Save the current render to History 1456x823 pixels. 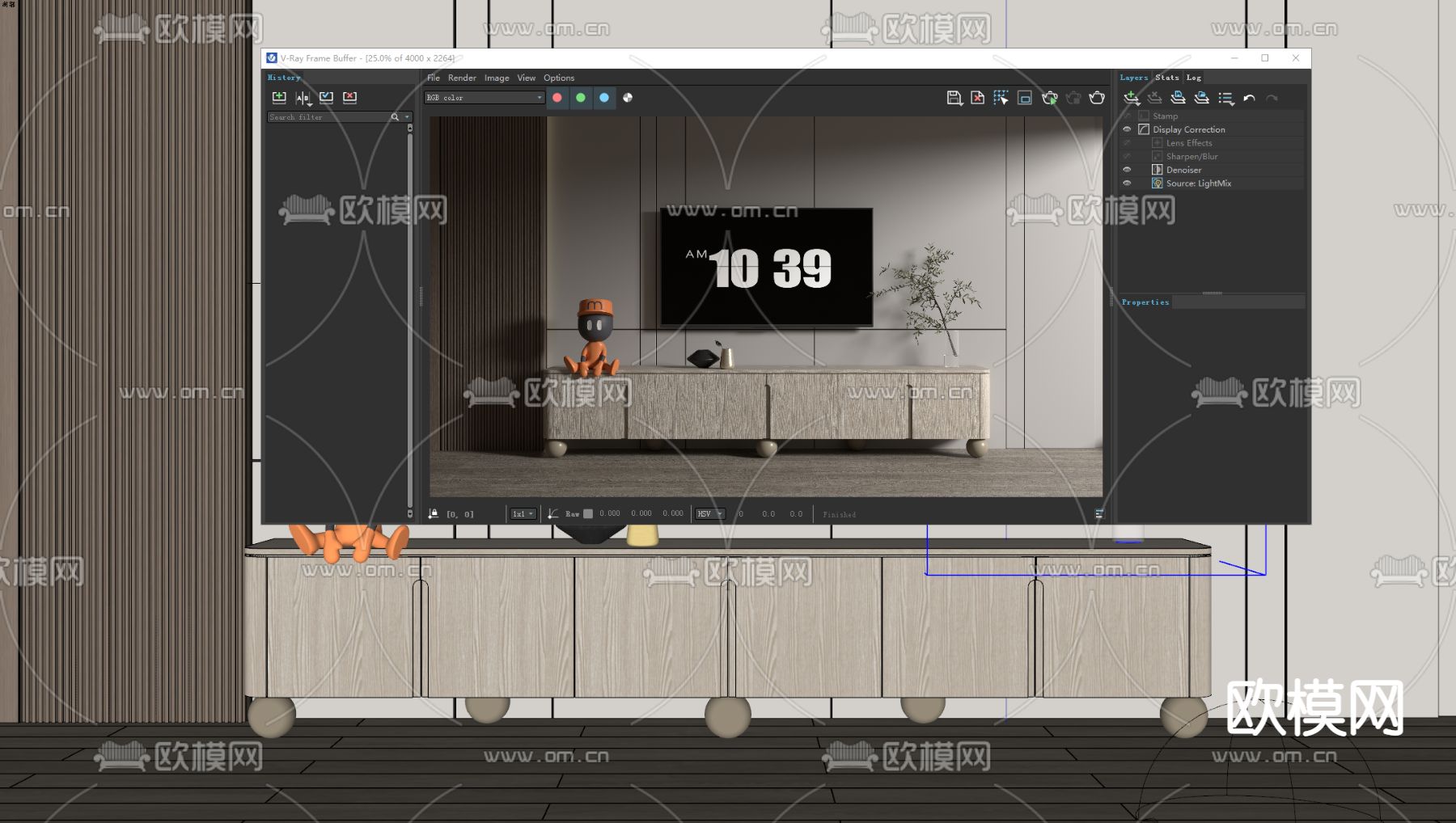tap(279, 97)
